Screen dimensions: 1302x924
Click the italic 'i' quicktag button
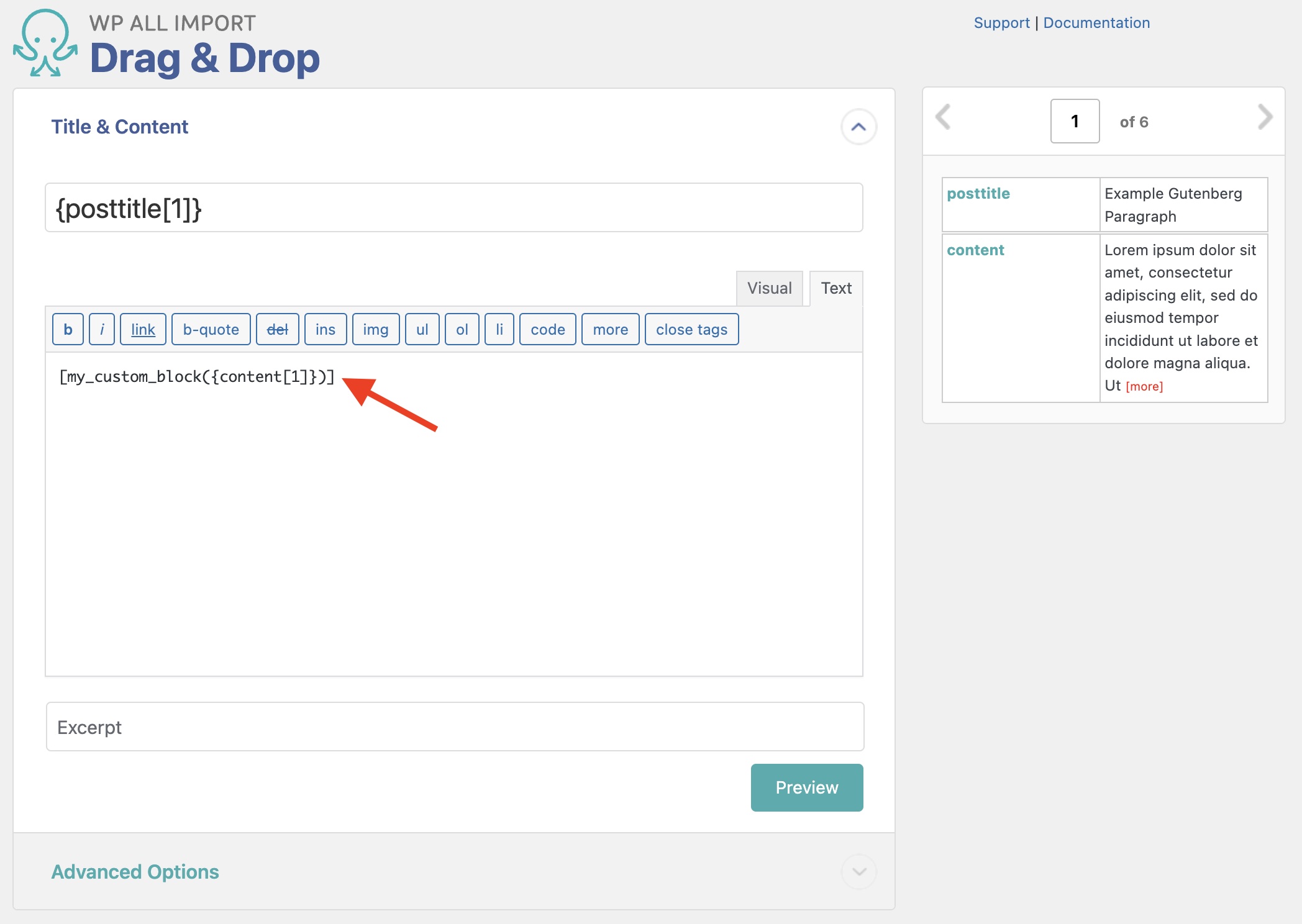coord(102,330)
